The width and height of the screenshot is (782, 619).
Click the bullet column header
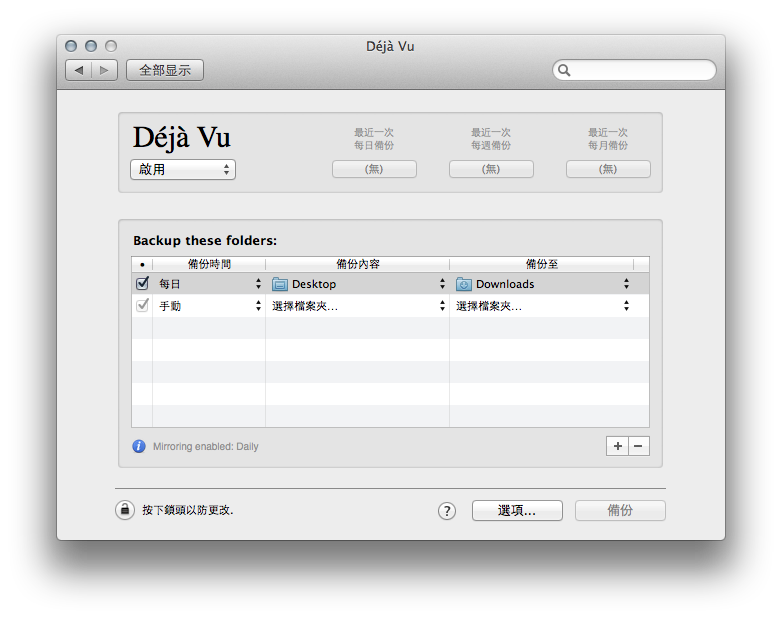click(142, 264)
